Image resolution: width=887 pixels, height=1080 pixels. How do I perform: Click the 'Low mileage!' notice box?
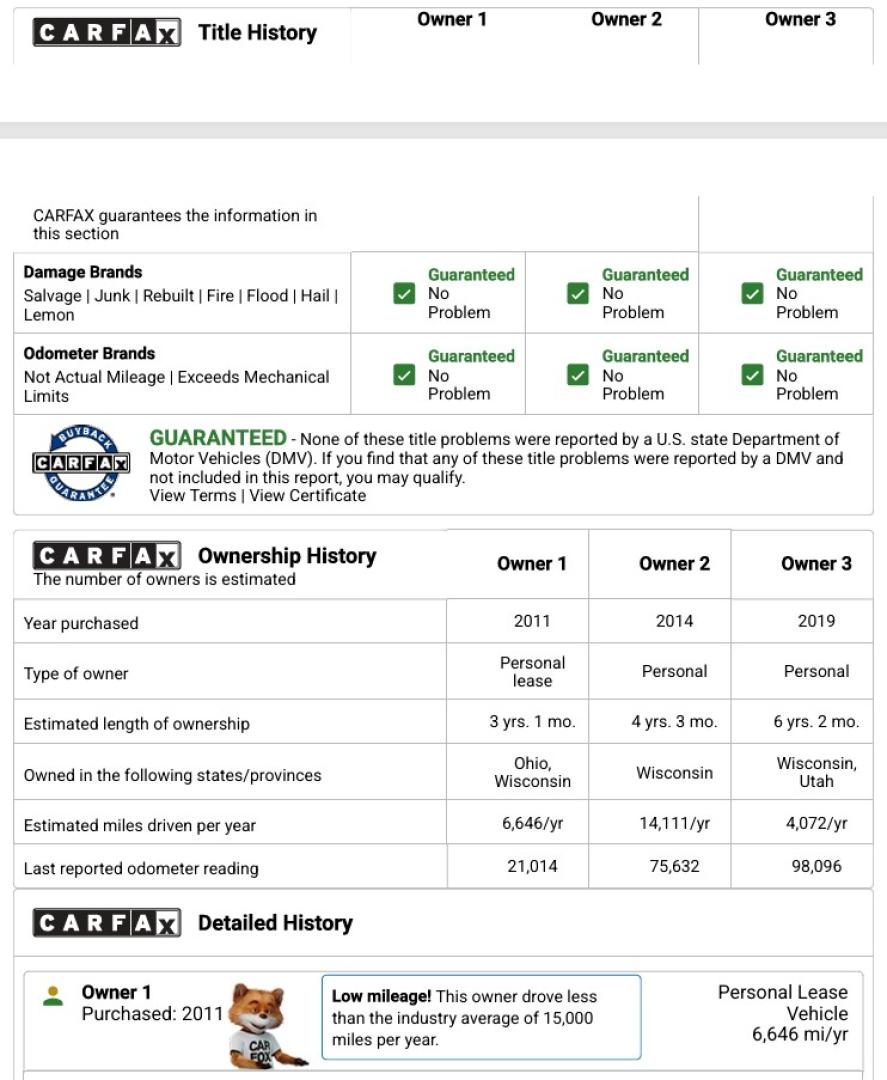pos(481,1017)
